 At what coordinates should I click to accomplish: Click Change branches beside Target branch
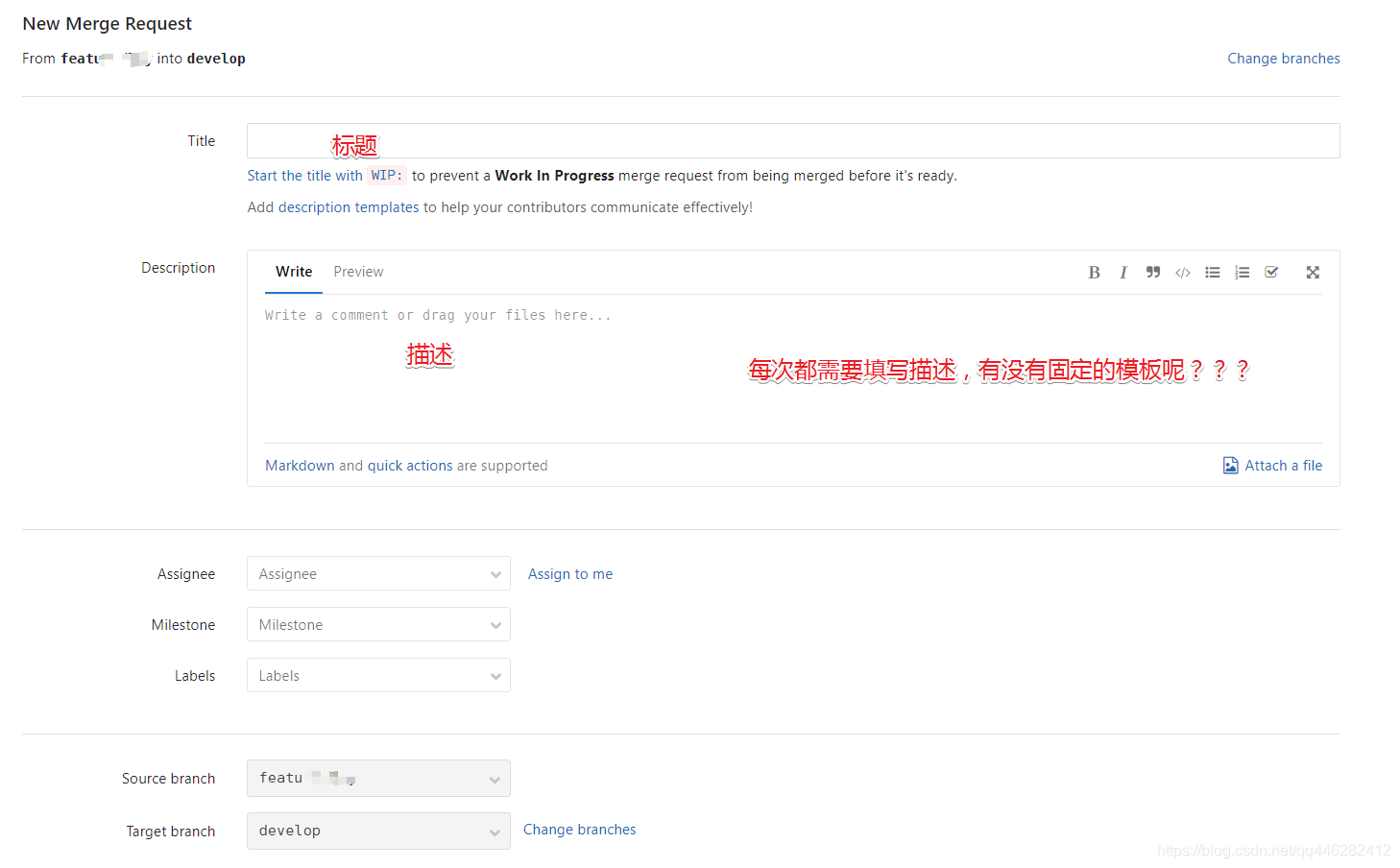[x=579, y=830]
